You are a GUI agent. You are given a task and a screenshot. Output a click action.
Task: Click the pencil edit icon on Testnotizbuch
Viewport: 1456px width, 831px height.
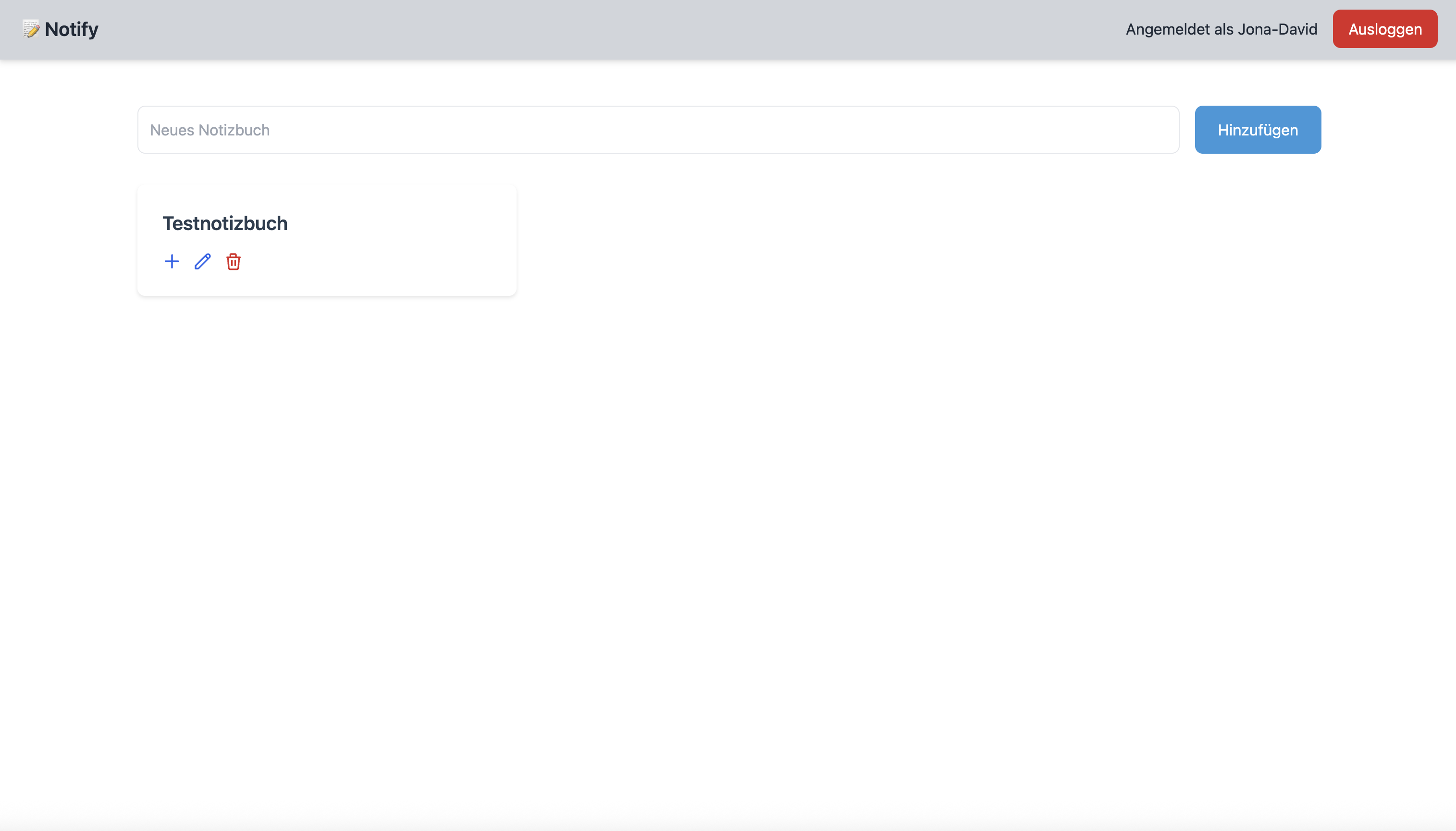203,261
